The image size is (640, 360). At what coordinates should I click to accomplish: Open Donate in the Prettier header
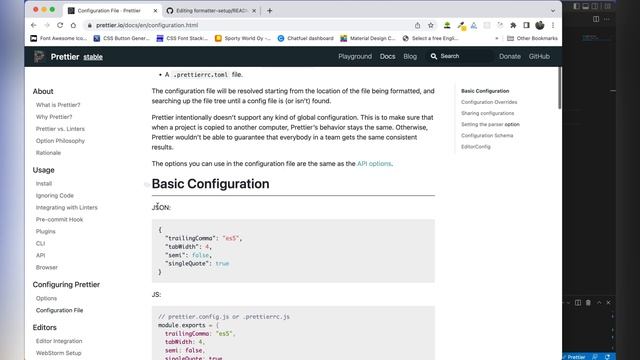[510, 56]
